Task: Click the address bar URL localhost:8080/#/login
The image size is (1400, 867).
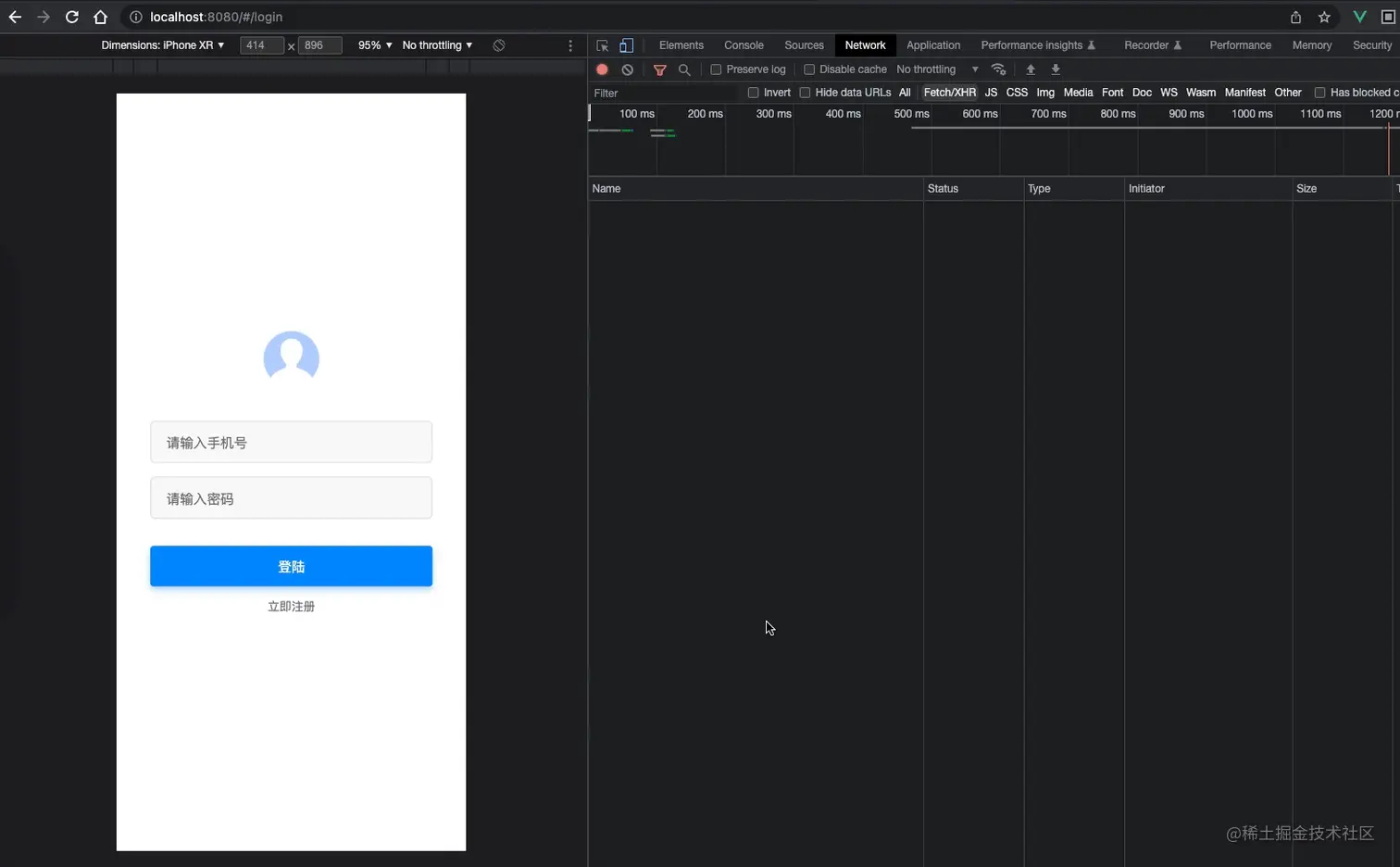Action: (217, 17)
